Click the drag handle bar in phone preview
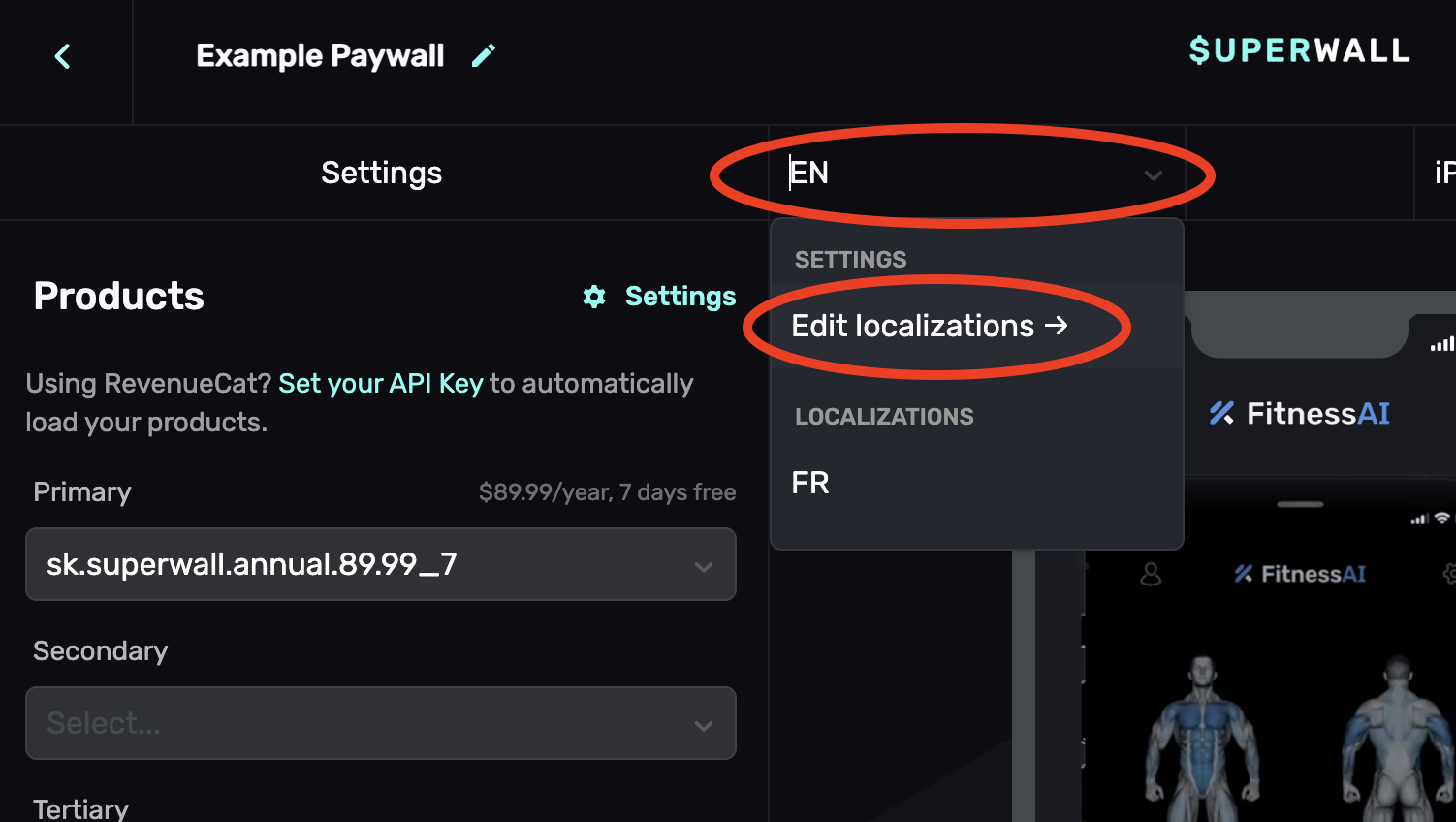The height and width of the screenshot is (822, 1456). point(1300,505)
